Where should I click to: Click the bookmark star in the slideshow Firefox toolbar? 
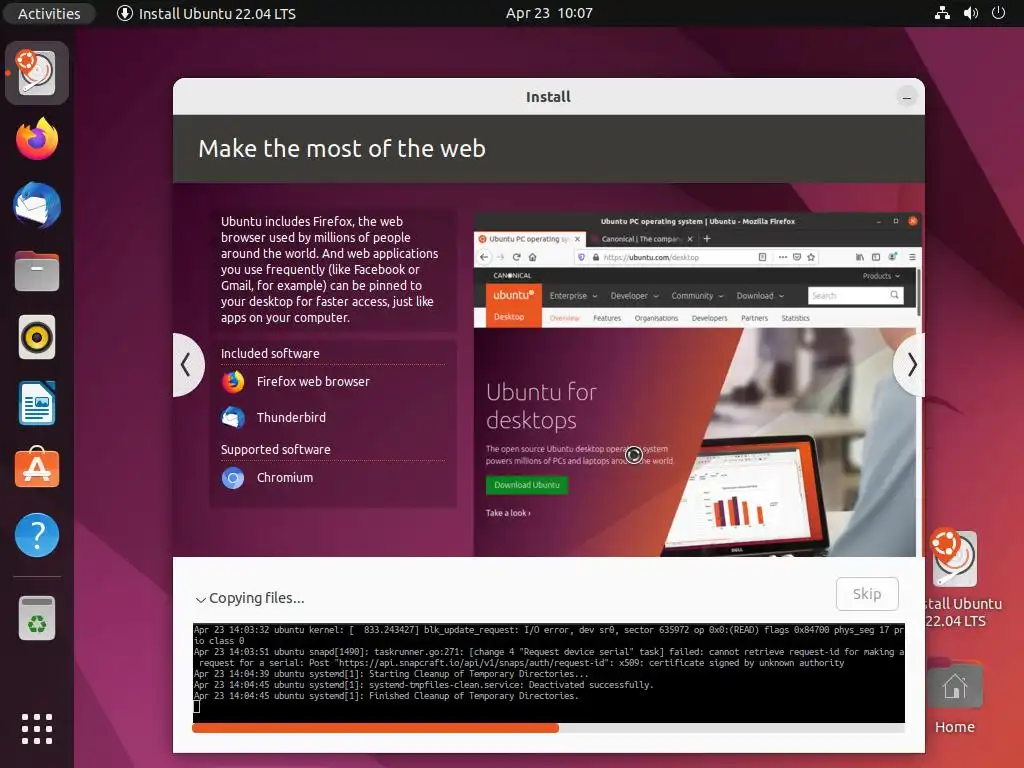pos(811,257)
